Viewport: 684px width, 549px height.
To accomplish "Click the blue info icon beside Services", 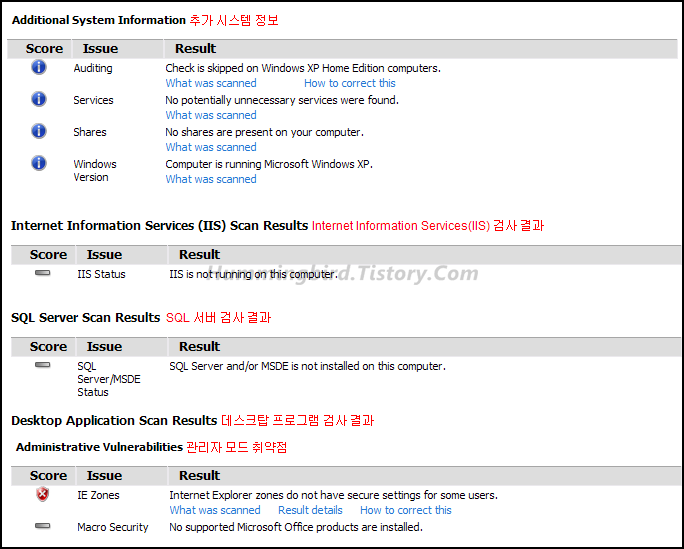I will 39,99.
